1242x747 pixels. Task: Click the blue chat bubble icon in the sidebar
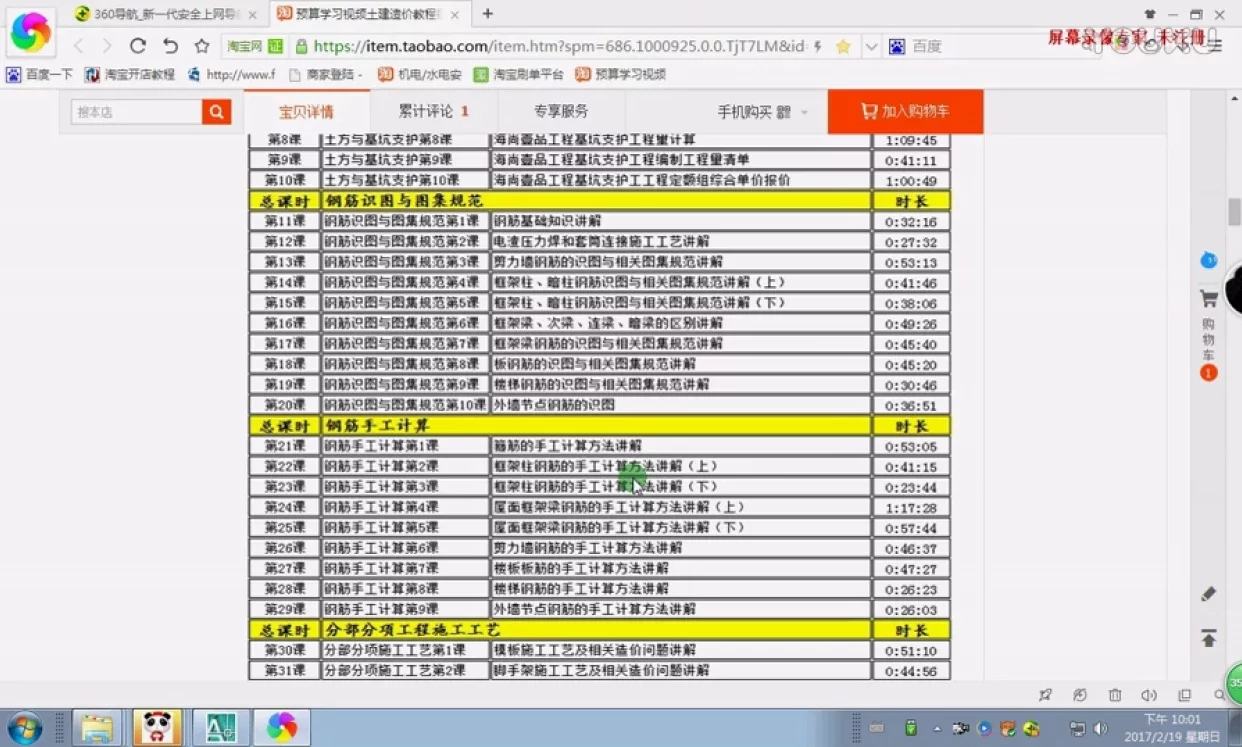click(x=1209, y=259)
